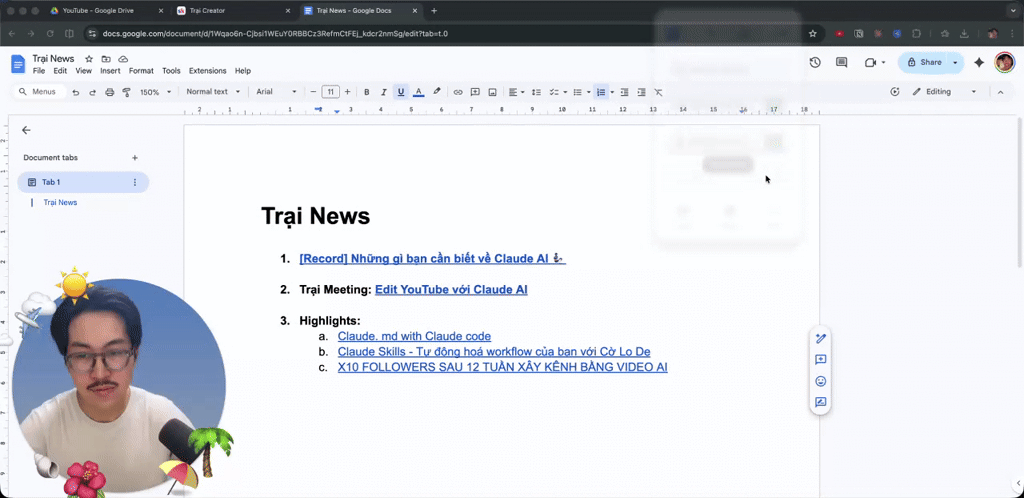1024x498 pixels.
Task: Open the zoom 150% dropdown
Action: coord(155,92)
